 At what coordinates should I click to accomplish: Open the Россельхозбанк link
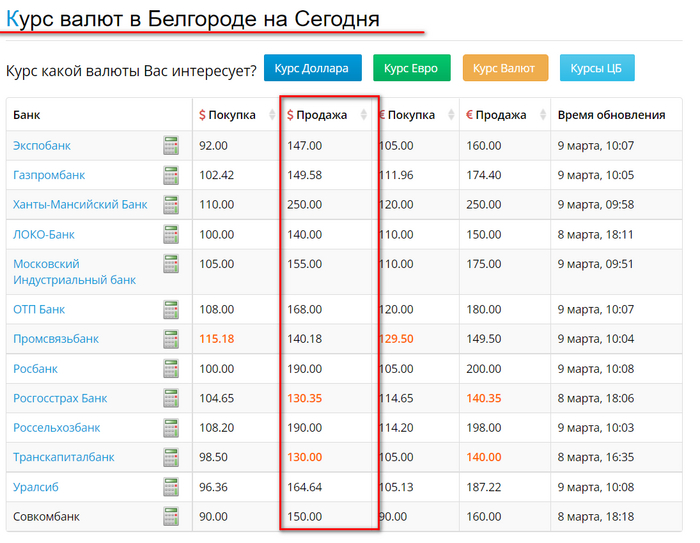(57, 428)
